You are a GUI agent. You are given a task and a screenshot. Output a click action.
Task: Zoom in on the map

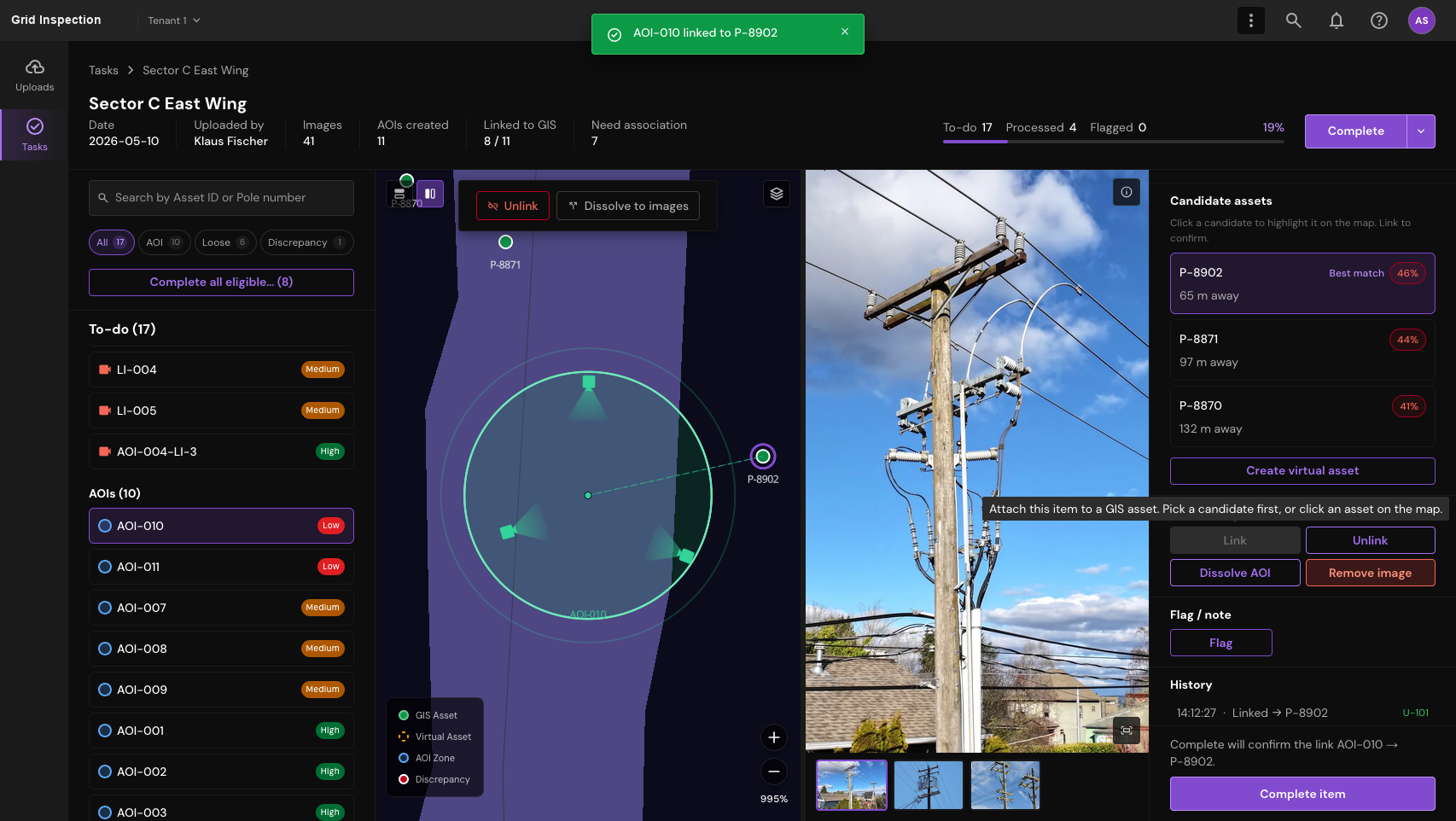click(774, 737)
